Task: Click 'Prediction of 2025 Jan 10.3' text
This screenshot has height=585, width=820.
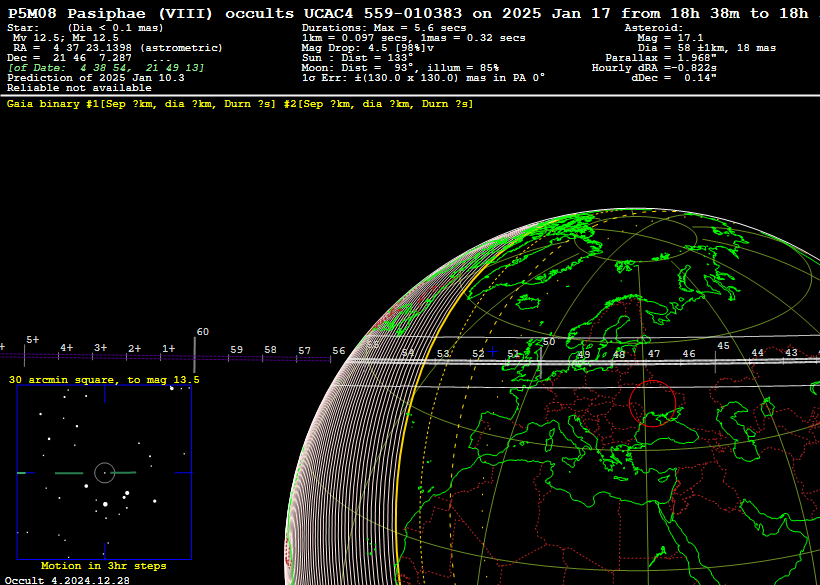Action: (x=96, y=78)
